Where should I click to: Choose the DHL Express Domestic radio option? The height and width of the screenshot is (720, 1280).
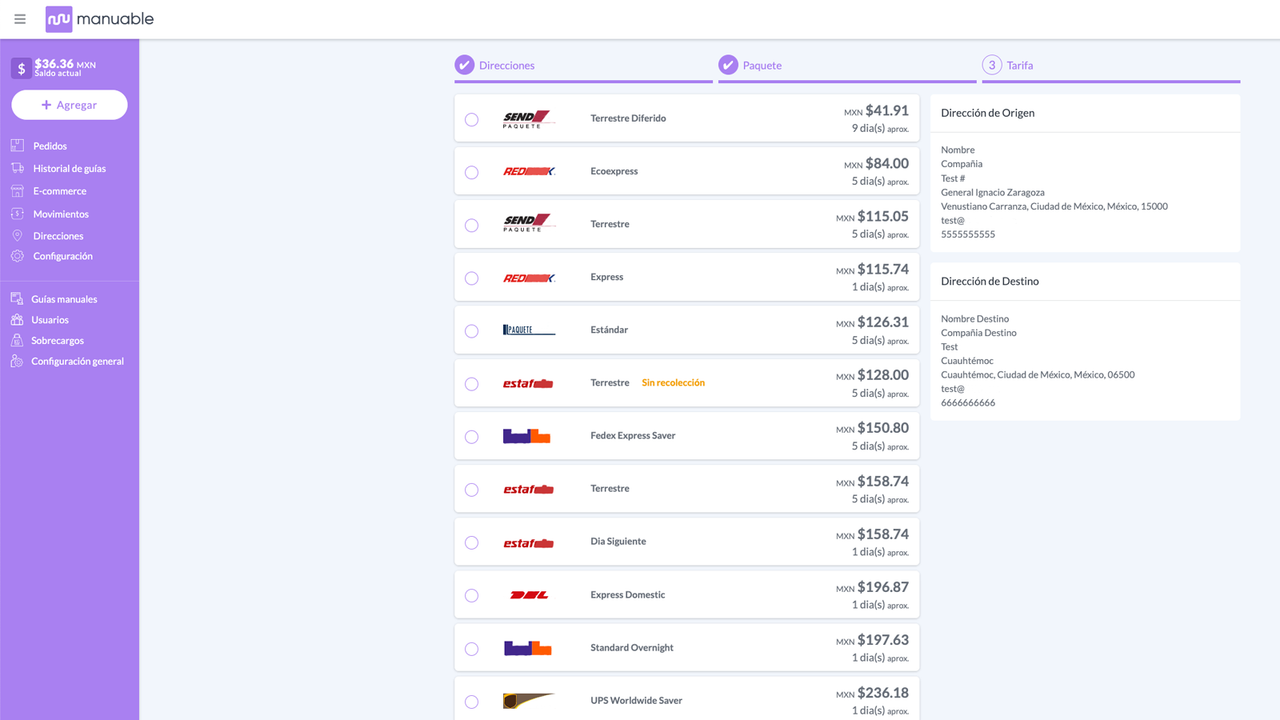pos(472,596)
